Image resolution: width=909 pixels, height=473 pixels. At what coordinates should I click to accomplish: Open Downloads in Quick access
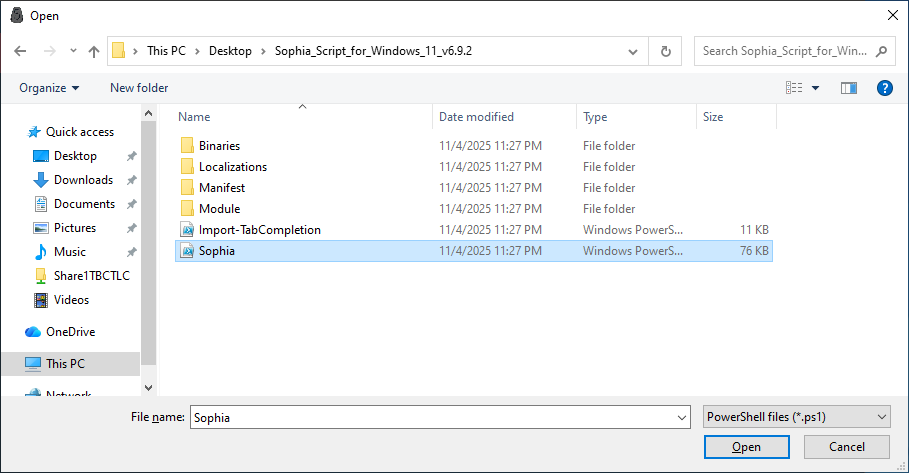pyautogui.click(x=83, y=180)
